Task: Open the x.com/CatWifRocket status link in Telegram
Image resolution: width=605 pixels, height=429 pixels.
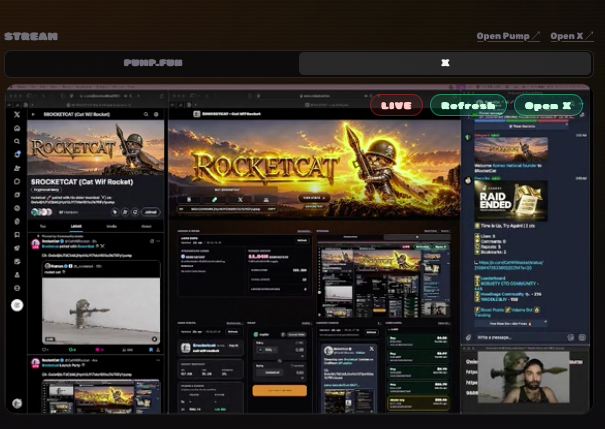Action: [x=508, y=265]
